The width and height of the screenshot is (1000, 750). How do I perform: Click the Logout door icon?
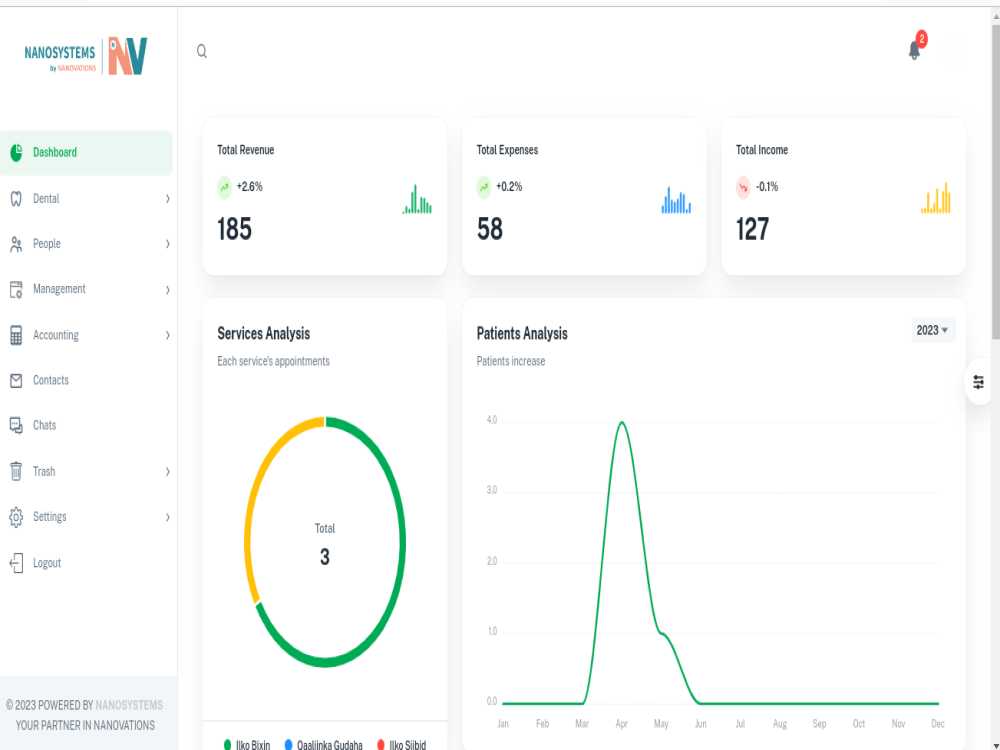click(17, 563)
